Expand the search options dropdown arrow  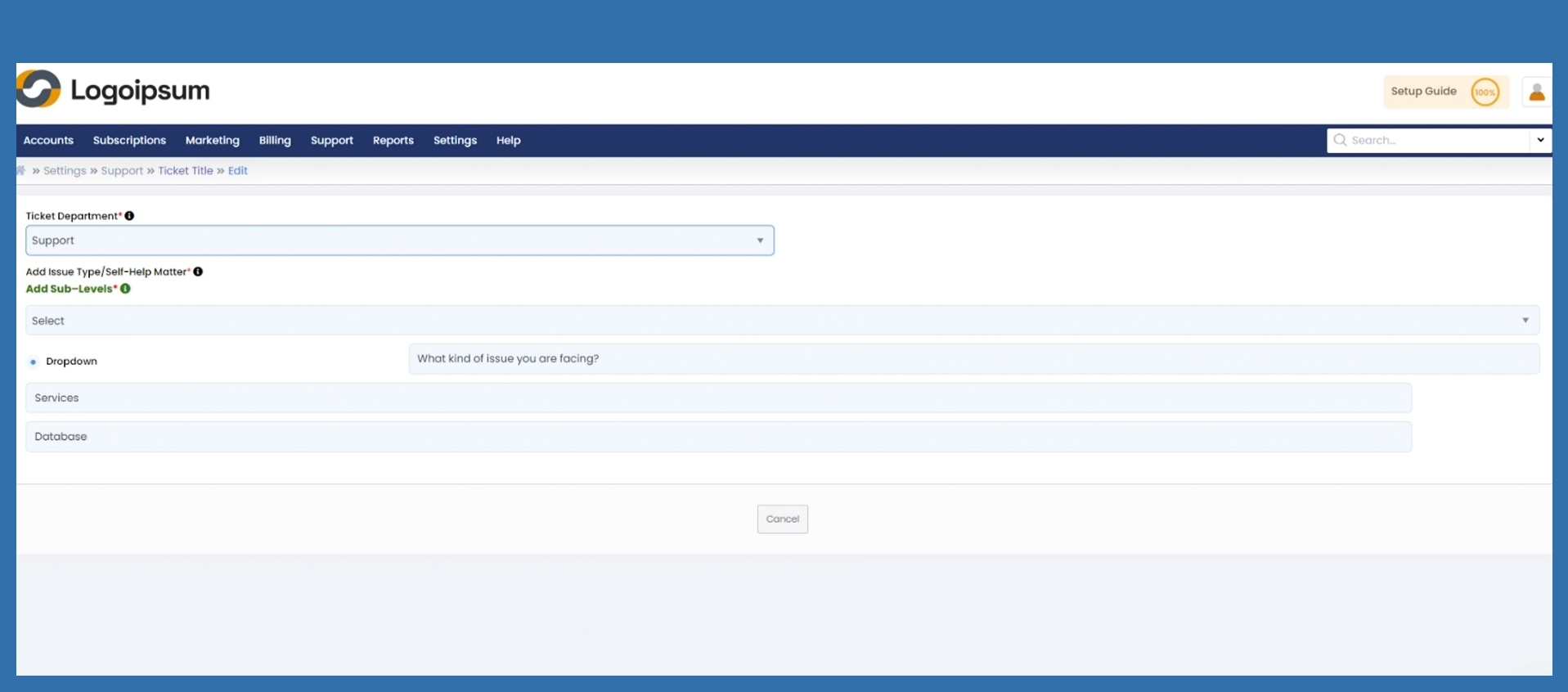(1540, 140)
